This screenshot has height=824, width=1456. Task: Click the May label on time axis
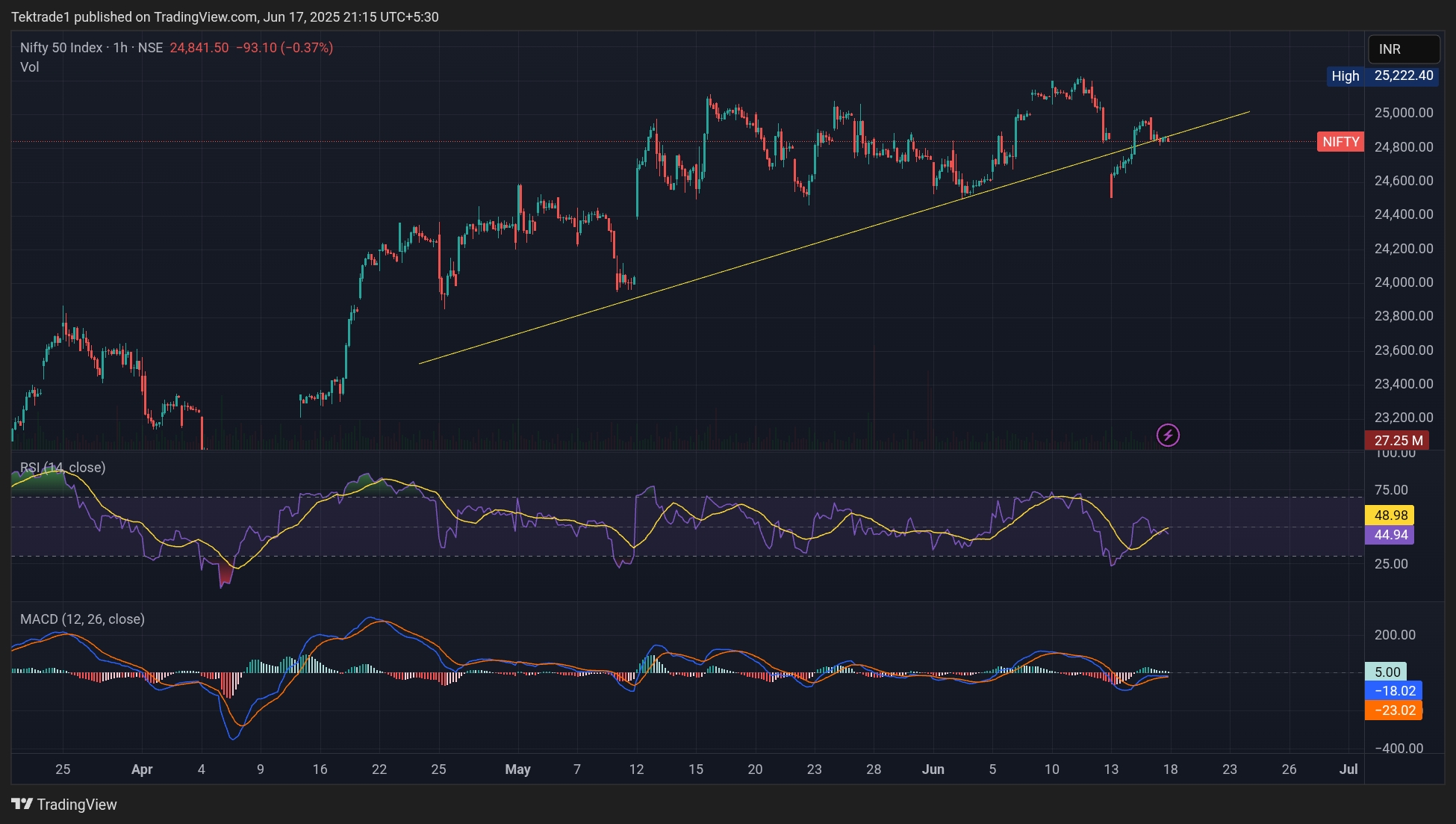tap(517, 769)
